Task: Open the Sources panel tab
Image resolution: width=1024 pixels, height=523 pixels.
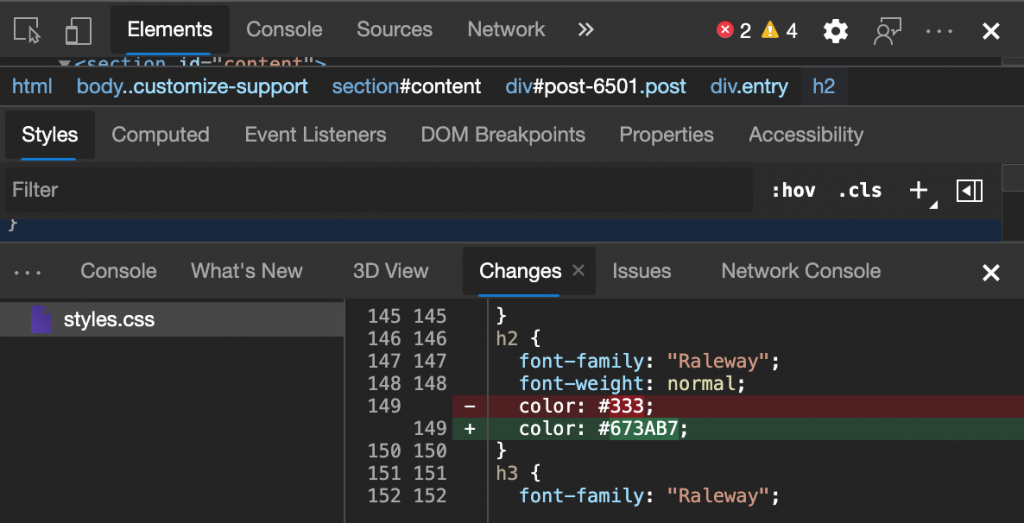Action: tap(394, 29)
